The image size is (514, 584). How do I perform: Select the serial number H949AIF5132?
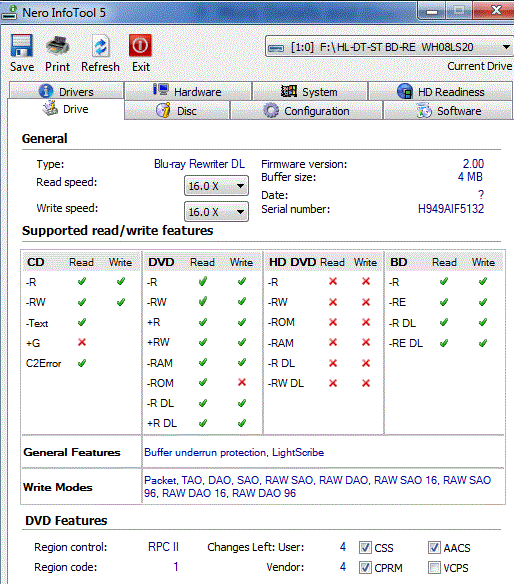(451, 209)
